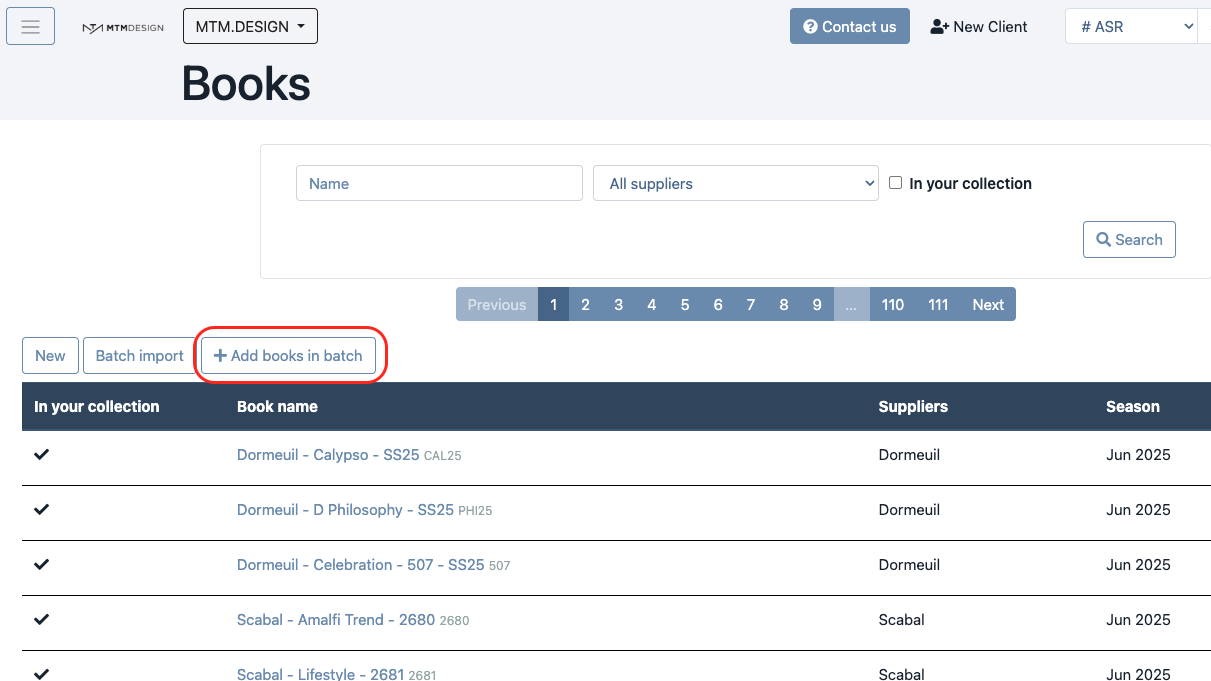The height and width of the screenshot is (681, 1211).
Task: Click Jun 2025 in the Calypso row
Action: (x=1138, y=454)
